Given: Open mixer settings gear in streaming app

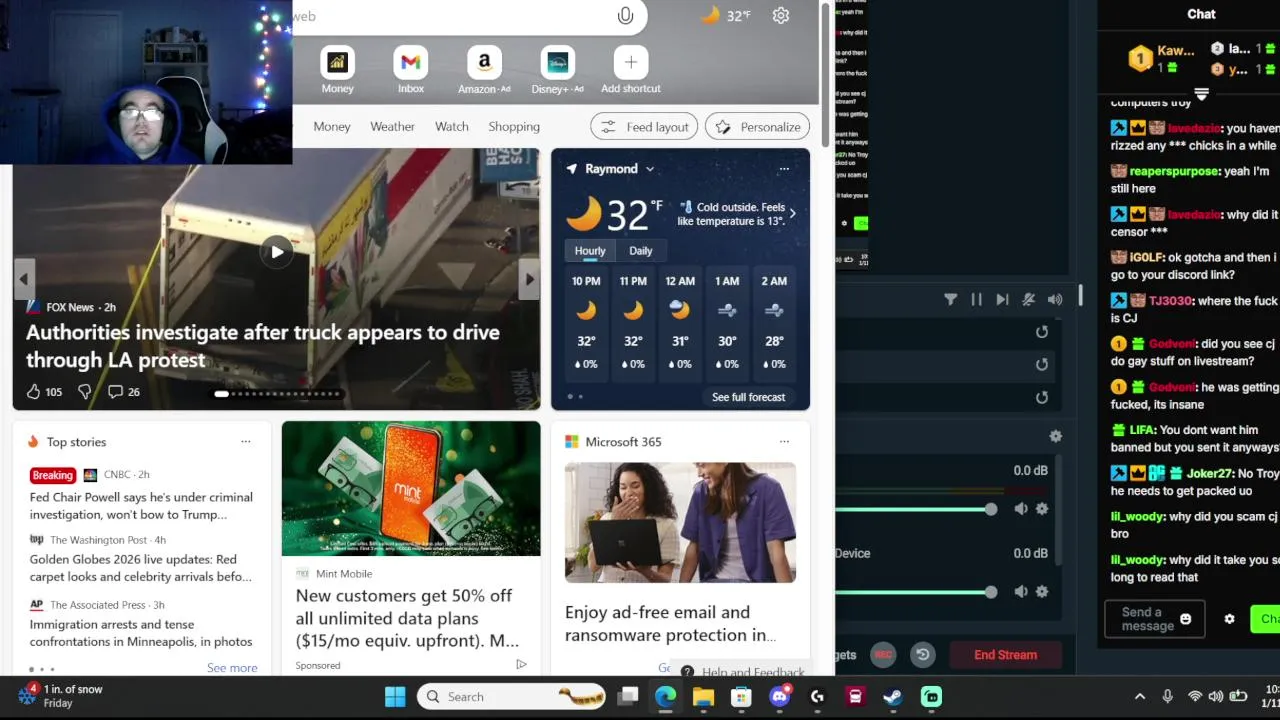Looking at the screenshot, I should 1055,436.
